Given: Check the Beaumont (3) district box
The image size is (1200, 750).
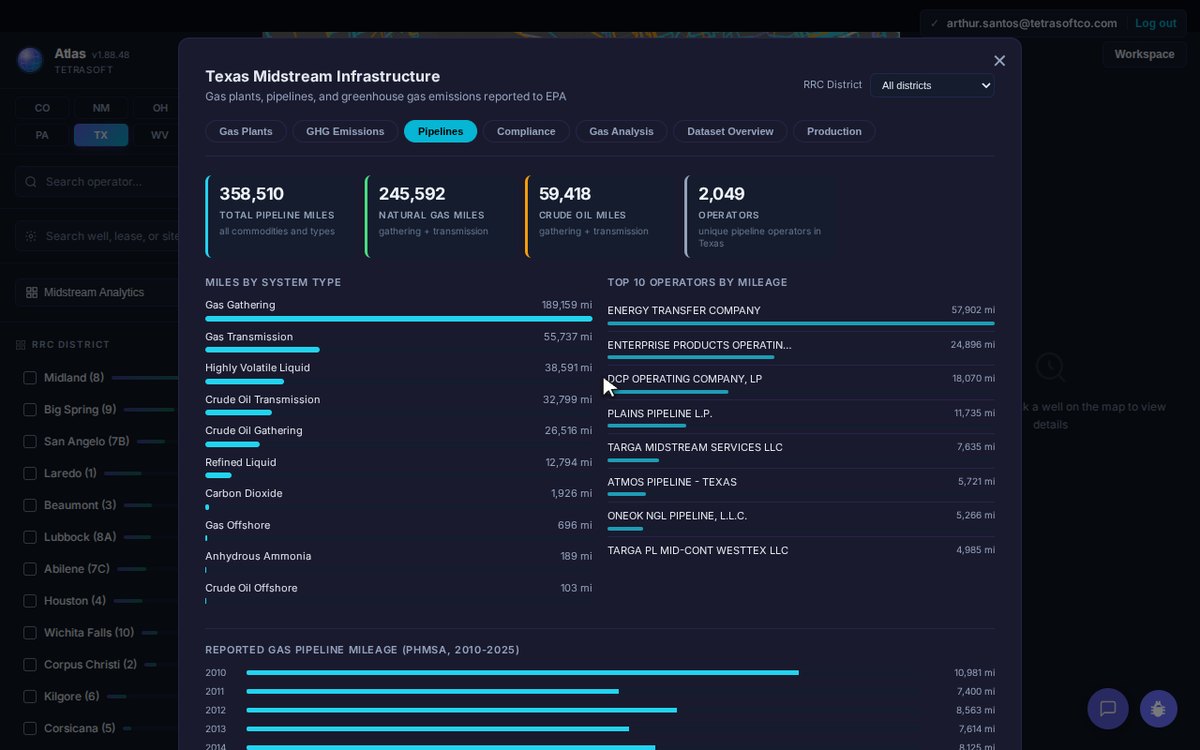Looking at the screenshot, I should [x=30, y=506].
